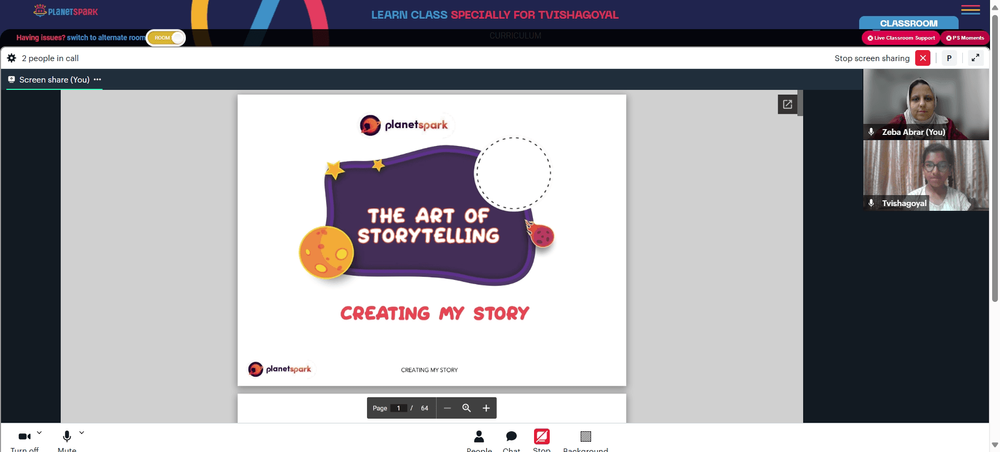Click Tvishagoyal's microphone icon

[871, 203]
